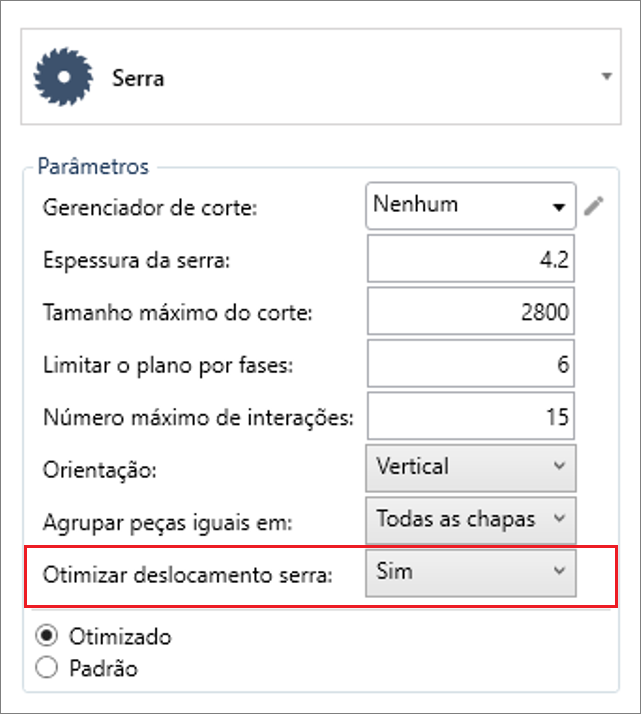Viewport: 641px width, 714px height.
Task: Click the Padrão label text
Action: click(x=103, y=668)
